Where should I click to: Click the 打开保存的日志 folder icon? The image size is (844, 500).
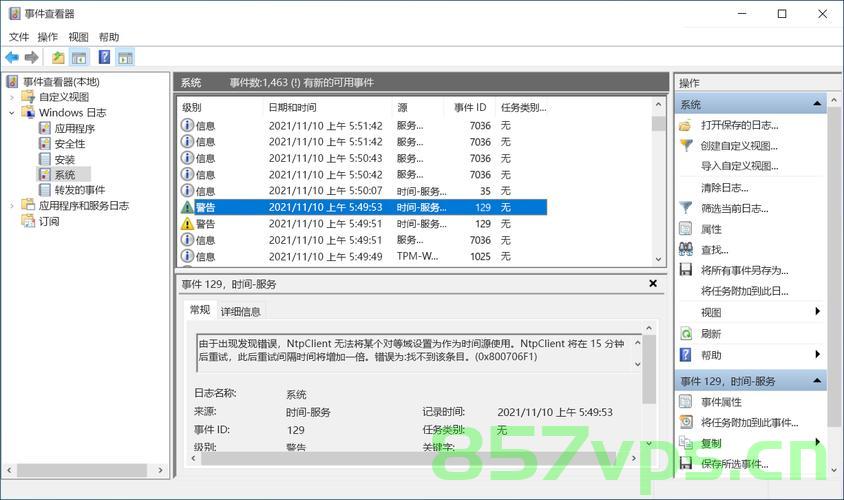coord(685,125)
